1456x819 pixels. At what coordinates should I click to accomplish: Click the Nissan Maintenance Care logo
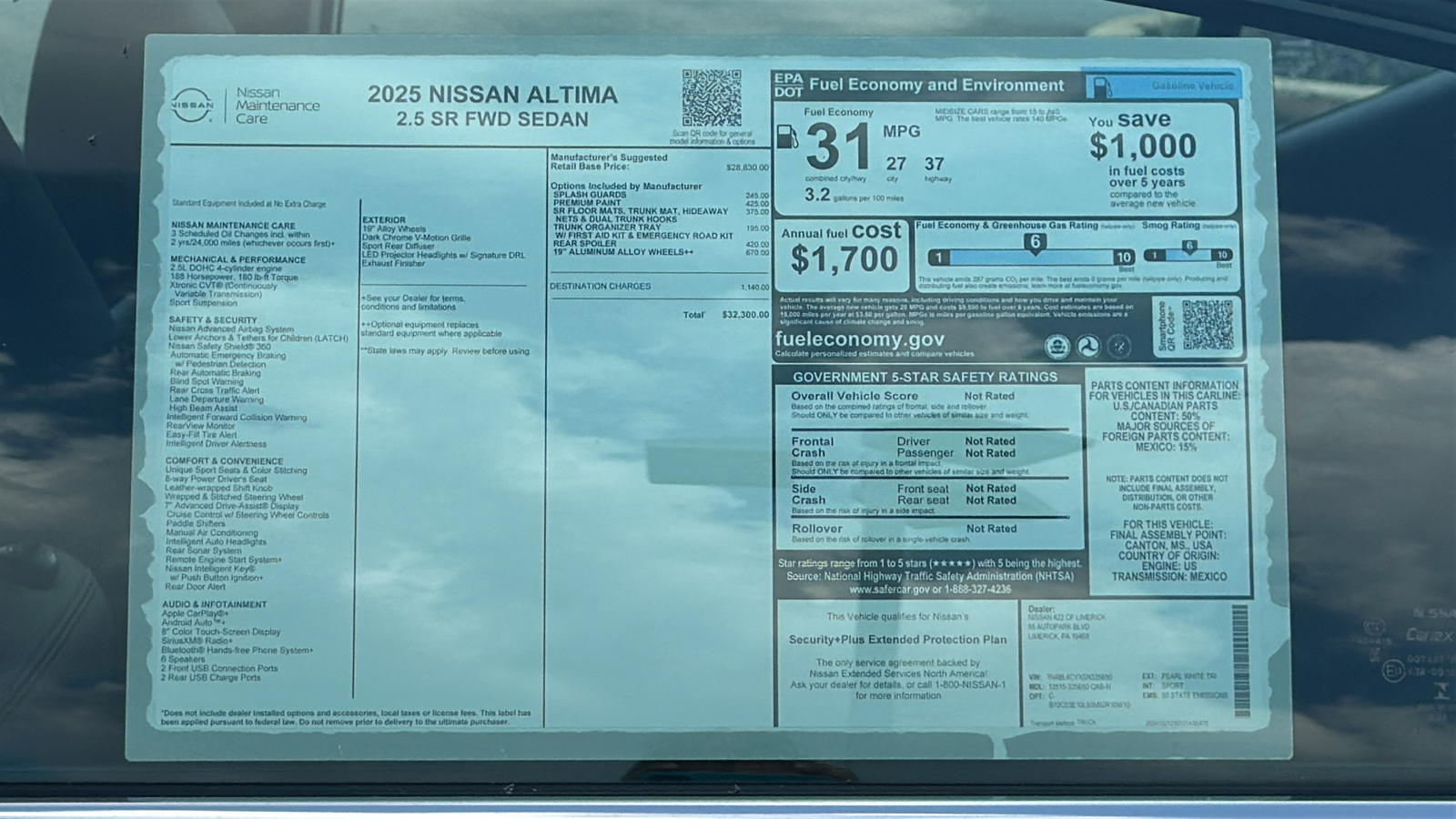(x=191, y=106)
